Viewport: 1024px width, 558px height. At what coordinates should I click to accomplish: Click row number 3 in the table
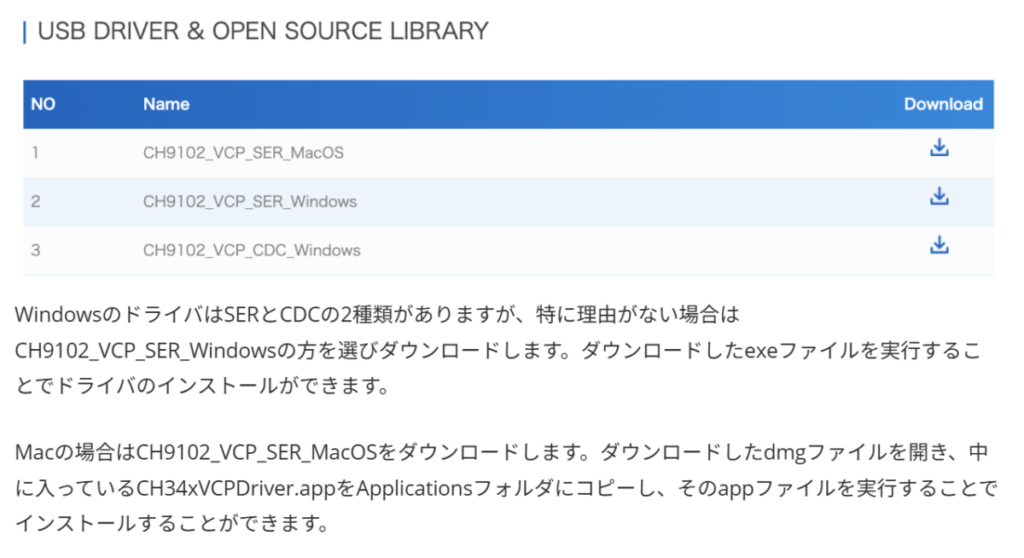pyautogui.click(x=35, y=249)
